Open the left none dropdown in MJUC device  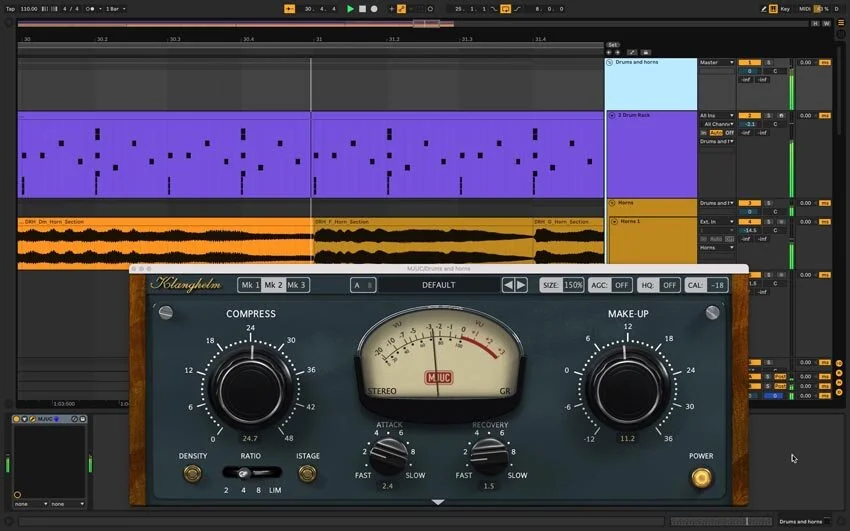tap(31, 504)
